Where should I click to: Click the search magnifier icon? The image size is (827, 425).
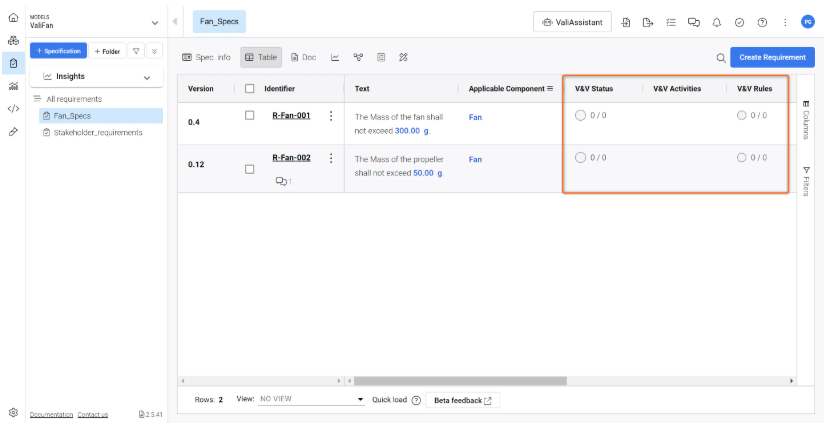[x=720, y=58]
